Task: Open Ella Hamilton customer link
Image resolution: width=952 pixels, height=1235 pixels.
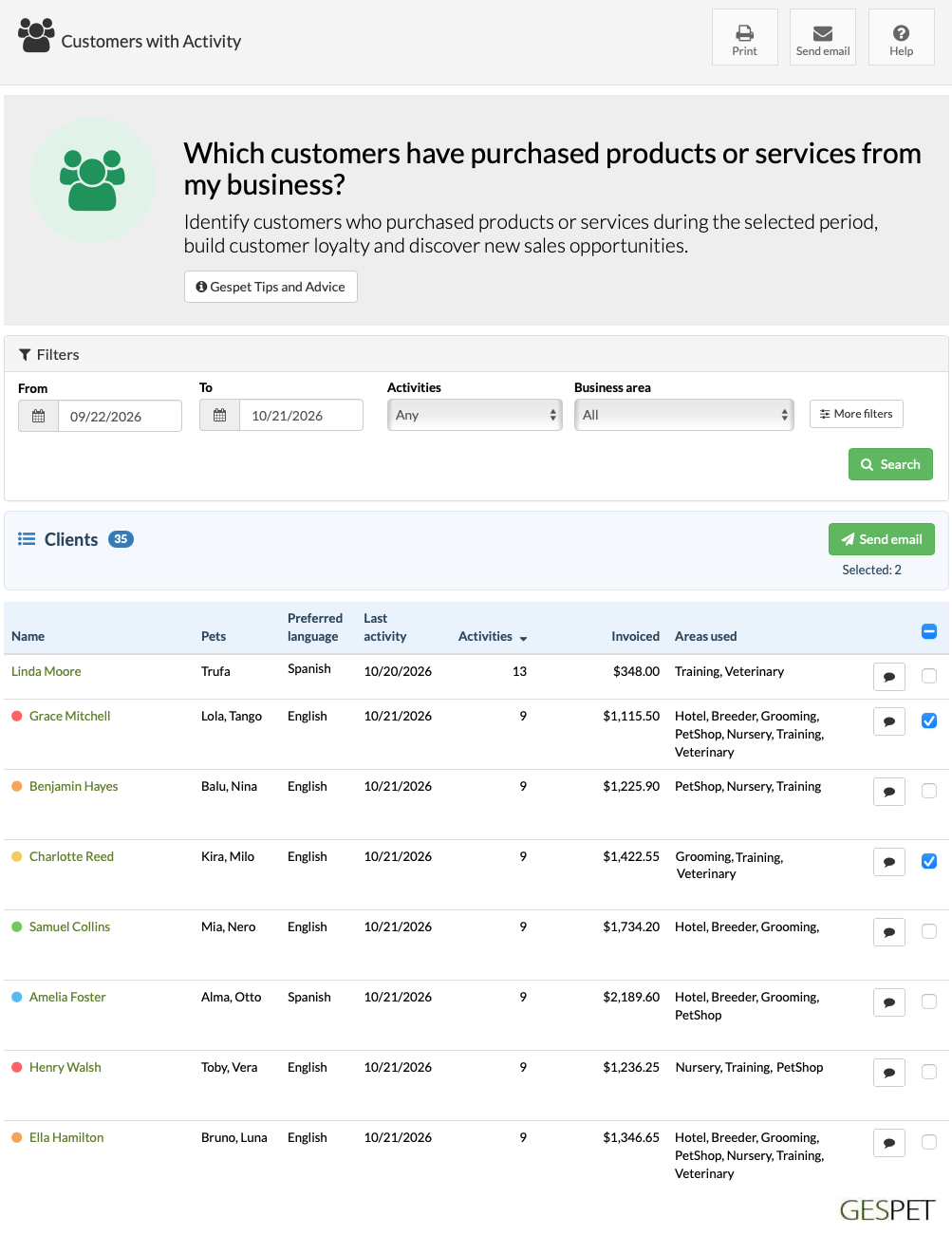Action: tap(66, 1137)
